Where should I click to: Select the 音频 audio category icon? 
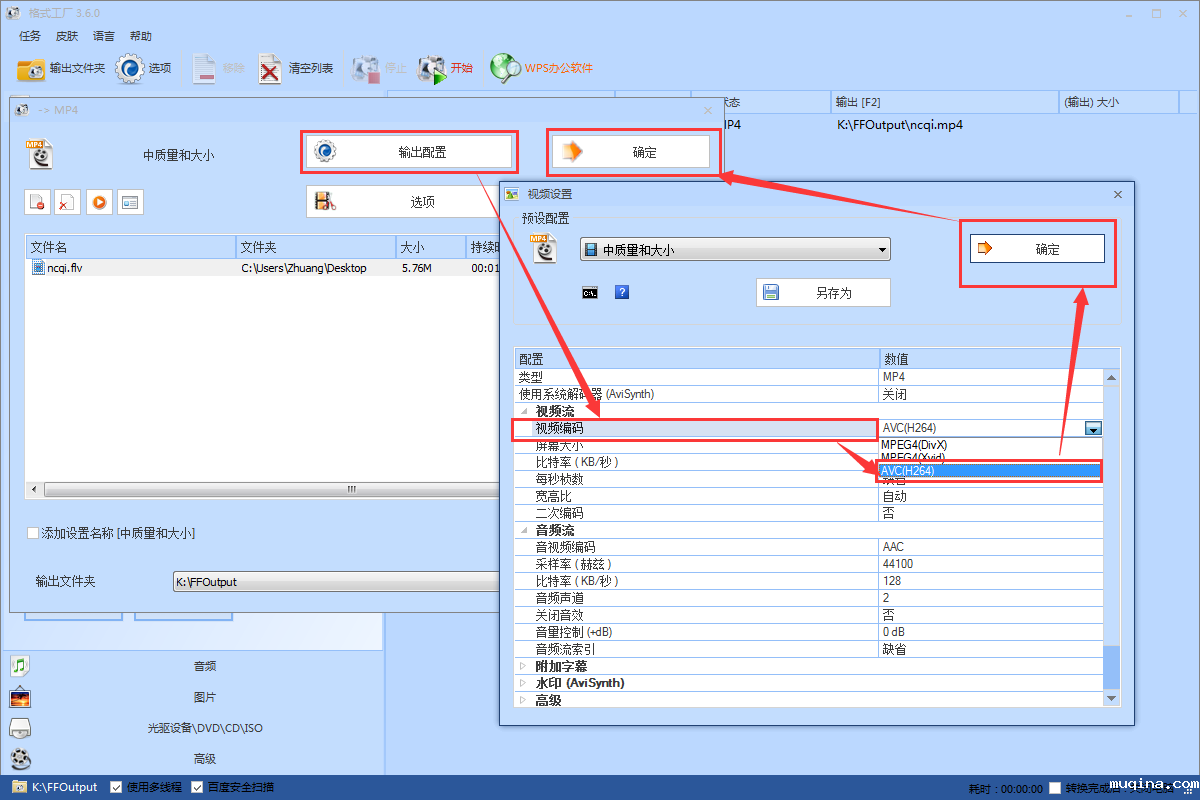coord(21,666)
